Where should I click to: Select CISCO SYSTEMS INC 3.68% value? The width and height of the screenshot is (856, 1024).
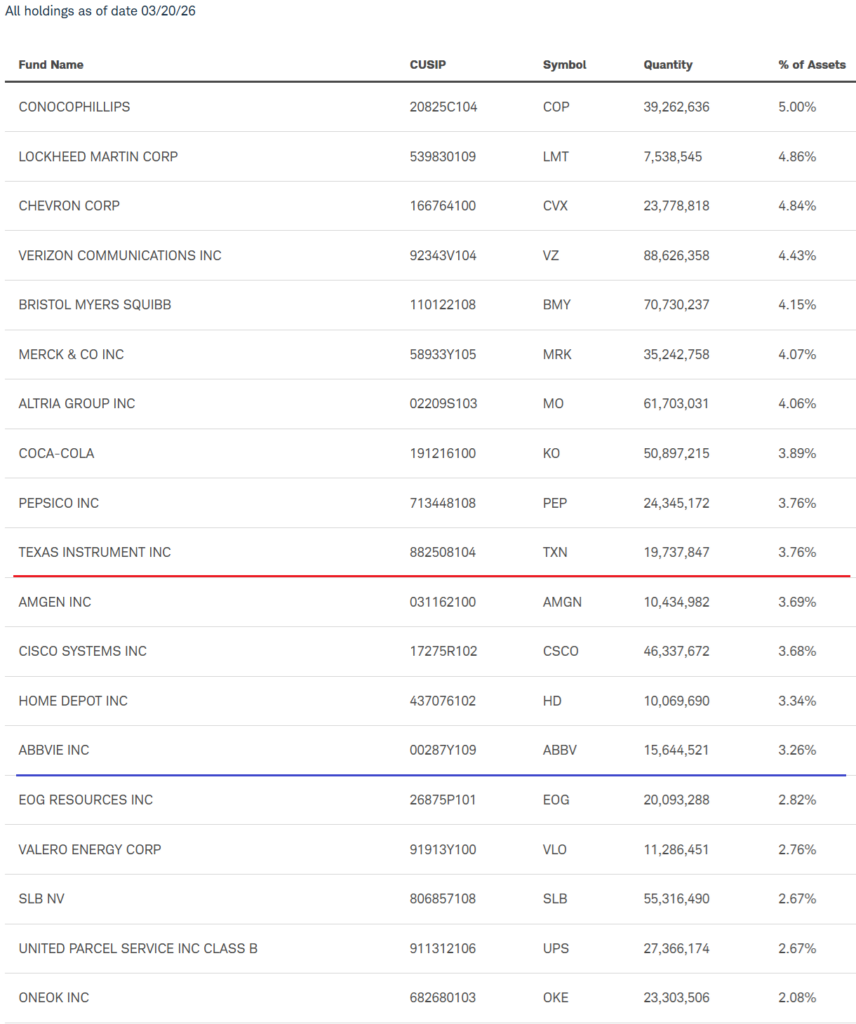click(797, 651)
